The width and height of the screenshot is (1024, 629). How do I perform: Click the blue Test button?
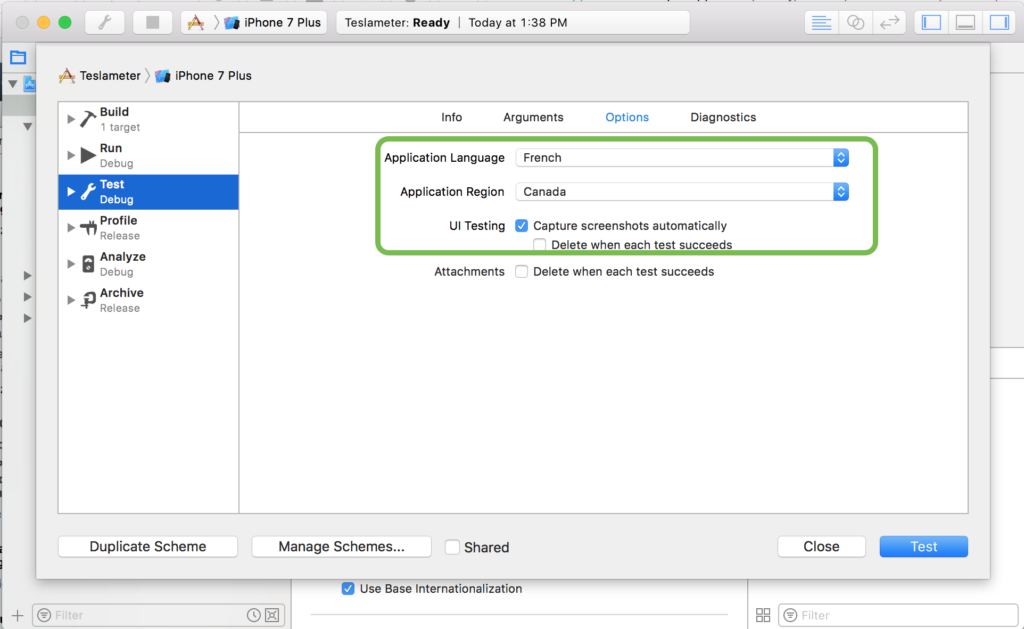(923, 547)
